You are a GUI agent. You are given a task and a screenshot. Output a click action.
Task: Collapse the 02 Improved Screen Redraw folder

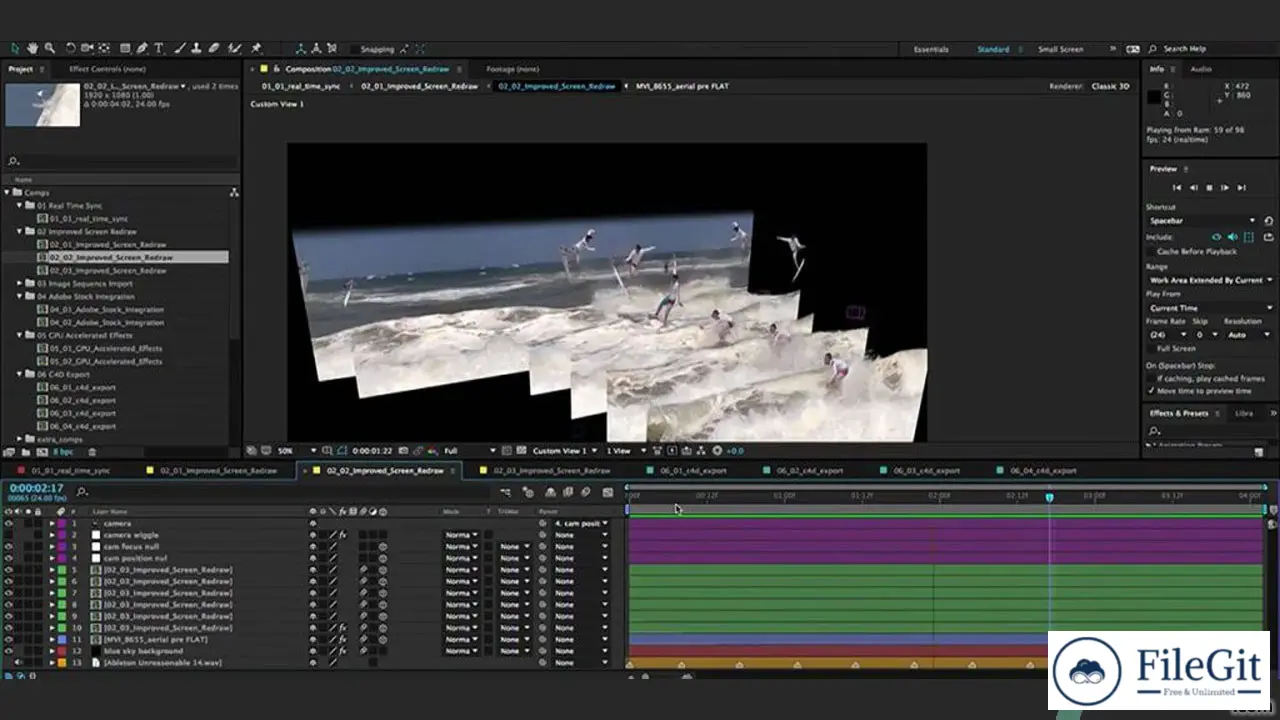[19, 231]
